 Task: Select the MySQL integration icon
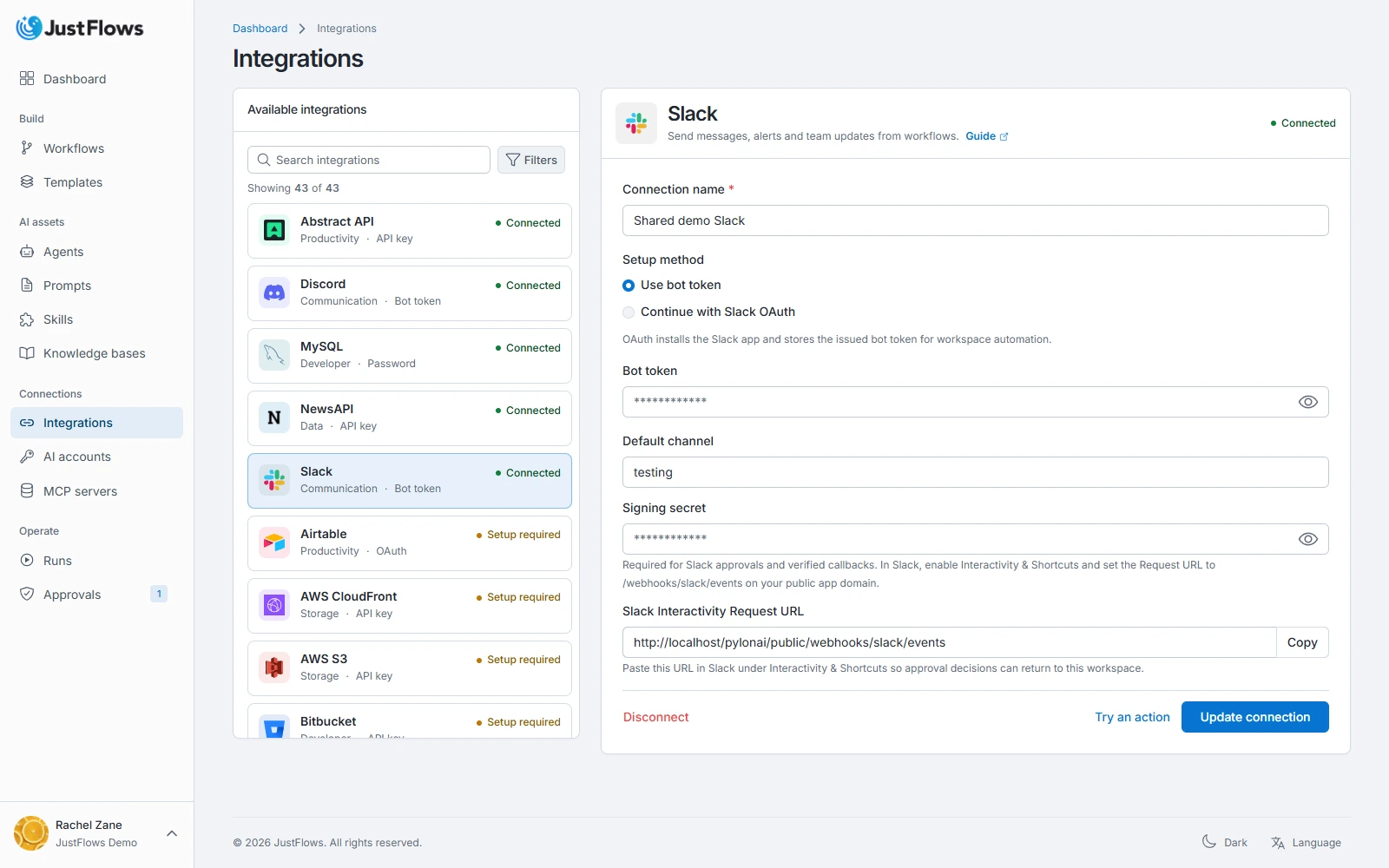[274, 355]
